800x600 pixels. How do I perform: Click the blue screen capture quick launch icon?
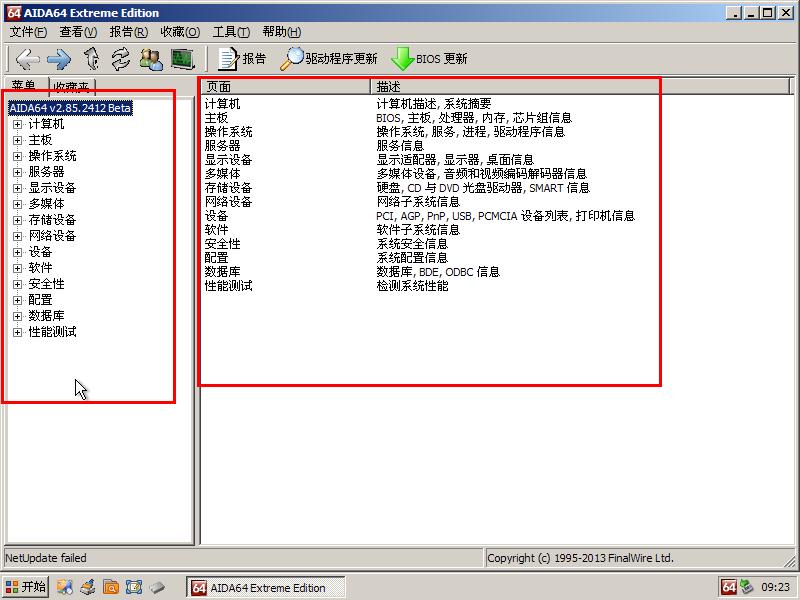pos(134,587)
